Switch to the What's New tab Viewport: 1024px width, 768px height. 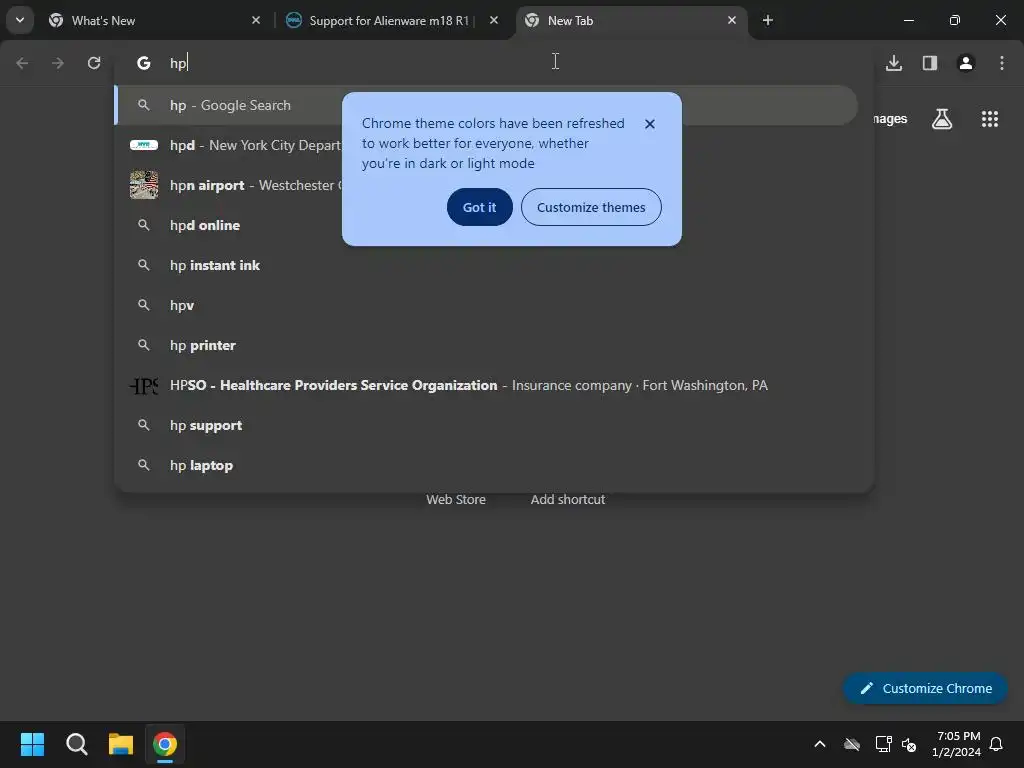(x=155, y=20)
